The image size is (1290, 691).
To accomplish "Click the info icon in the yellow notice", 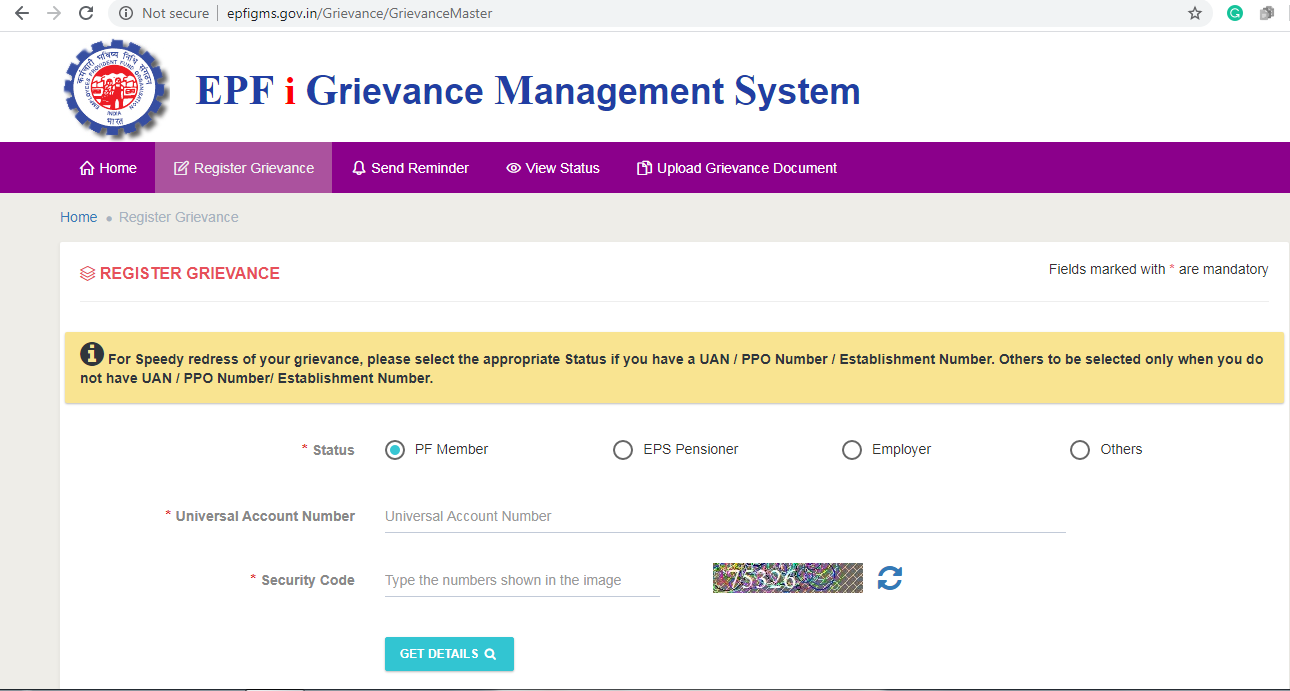I will (x=92, y=354).
